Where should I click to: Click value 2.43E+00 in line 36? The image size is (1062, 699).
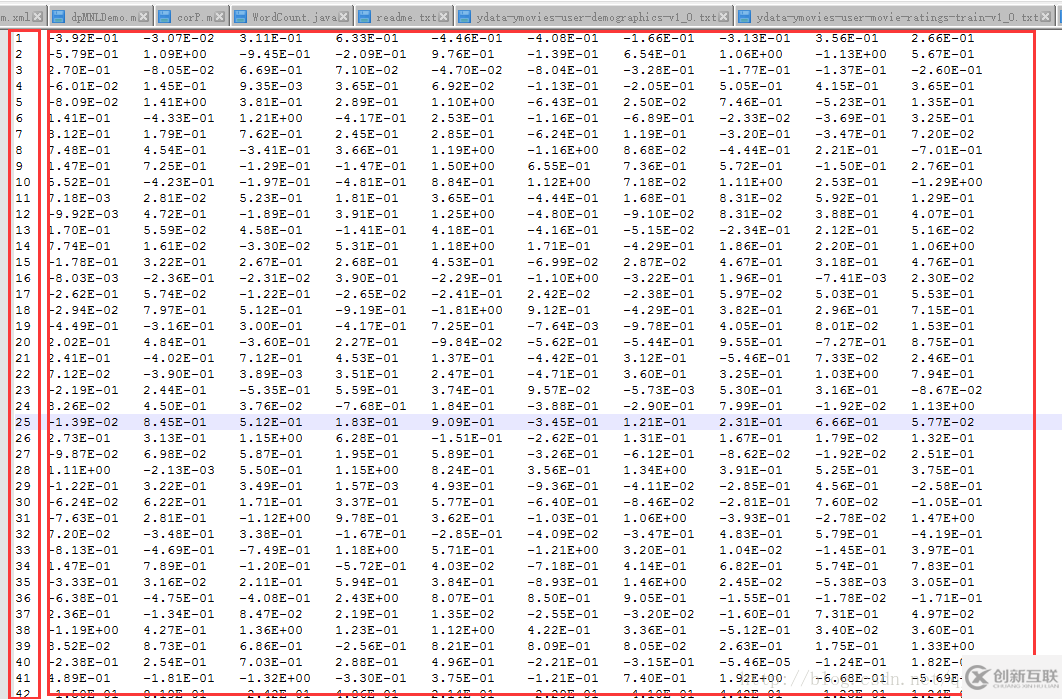click(367, 598)
